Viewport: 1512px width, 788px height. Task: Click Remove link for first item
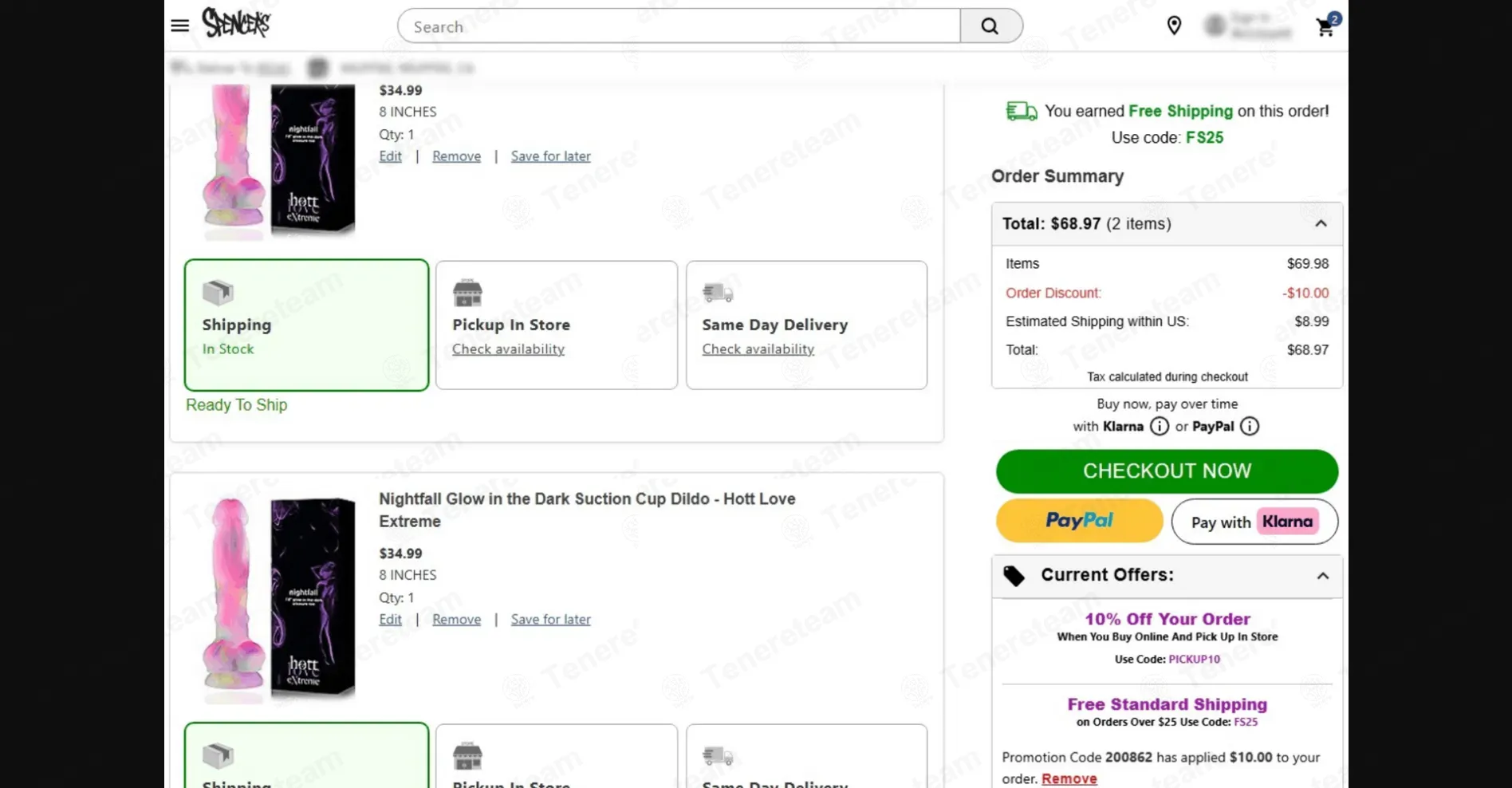(456, 156)
